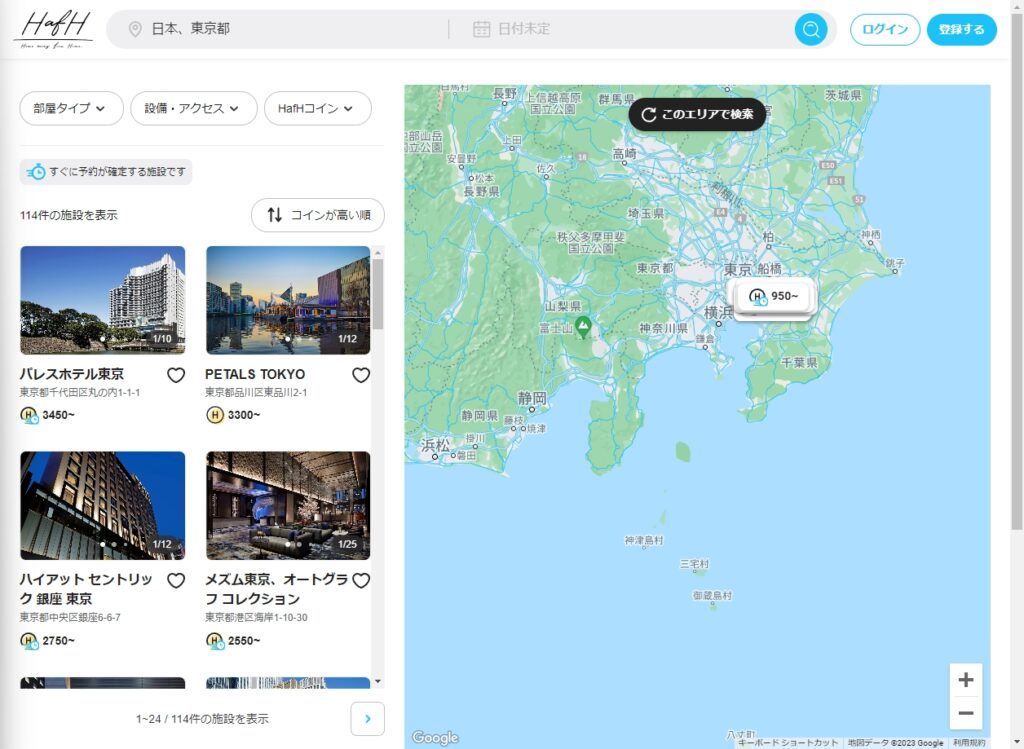The width and height of the screenshot is (1024, 749).
Task: Click the 2750~ coin price
Action: [58, 641]
